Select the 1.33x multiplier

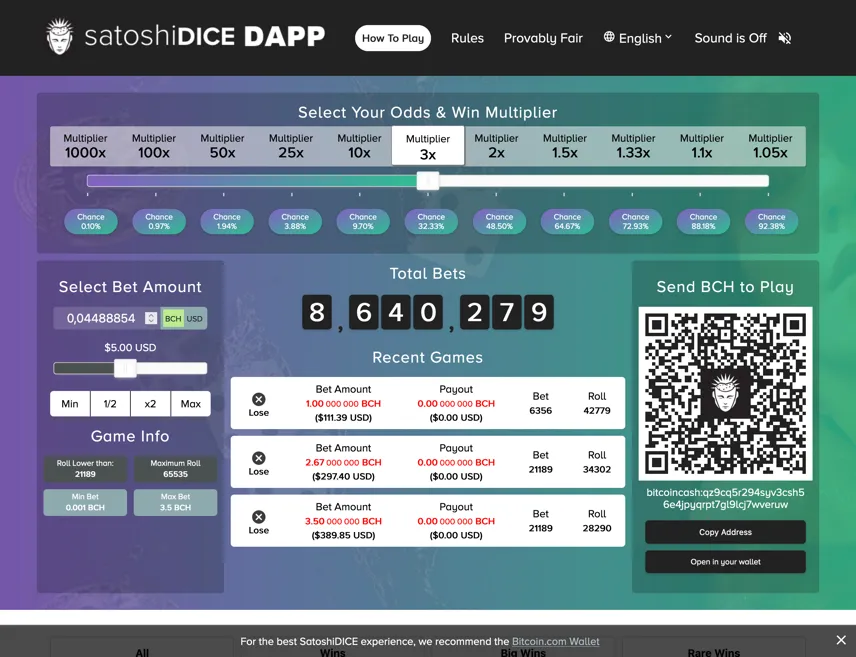633,146
